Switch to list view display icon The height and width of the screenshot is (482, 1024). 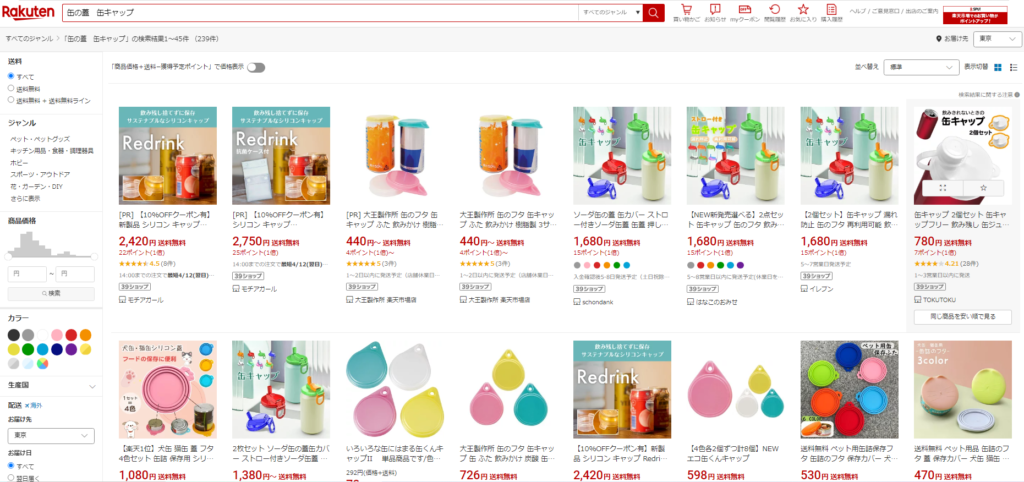tap(1014, 67)
